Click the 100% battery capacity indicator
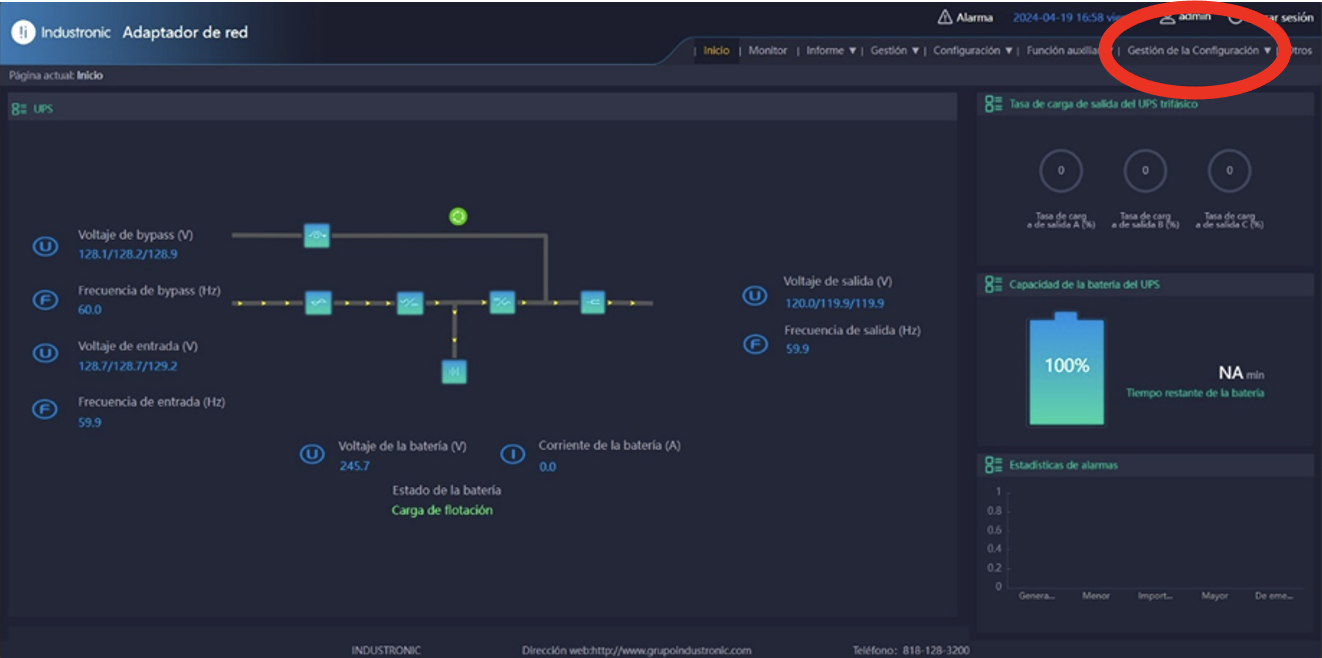This screenshot has height=658, width=1322. pyautogui.click(x=1066, y=370)
